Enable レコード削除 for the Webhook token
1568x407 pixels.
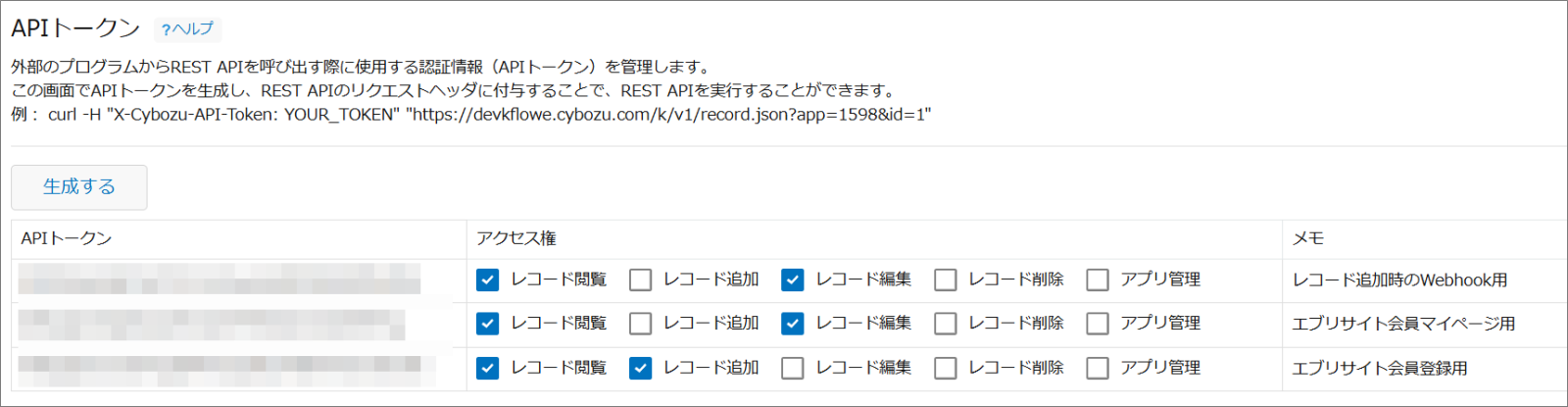point(946,280)
